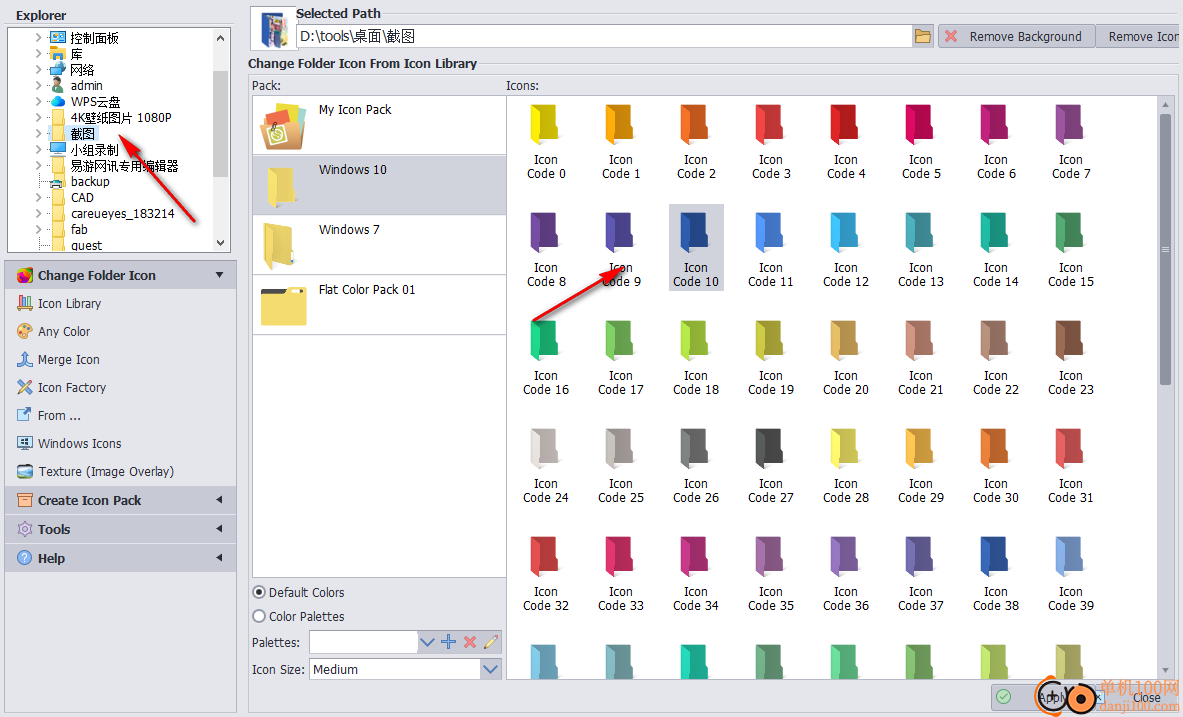This screenshot has height=717, width=1183.
Task: Choose the red Icon Code 4 folder
Action: click(845, 140)
